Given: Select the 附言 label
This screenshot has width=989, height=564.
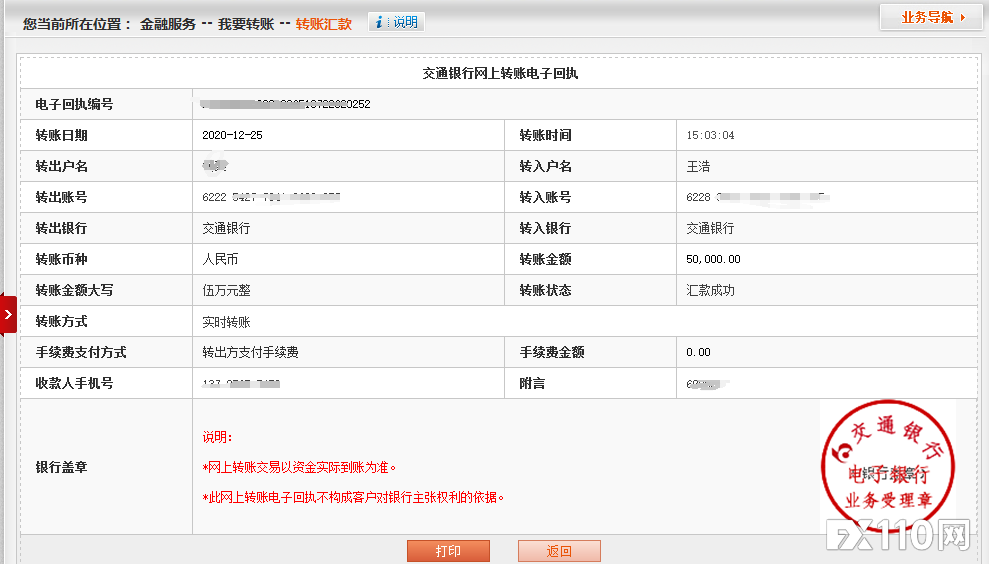Looking at the screenshot, I should pos(532,383).
